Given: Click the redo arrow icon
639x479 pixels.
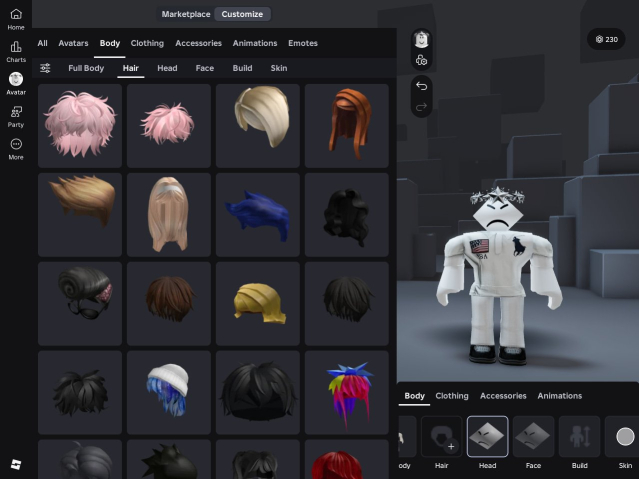Looking at the screenshot, I should click(421, 106).
